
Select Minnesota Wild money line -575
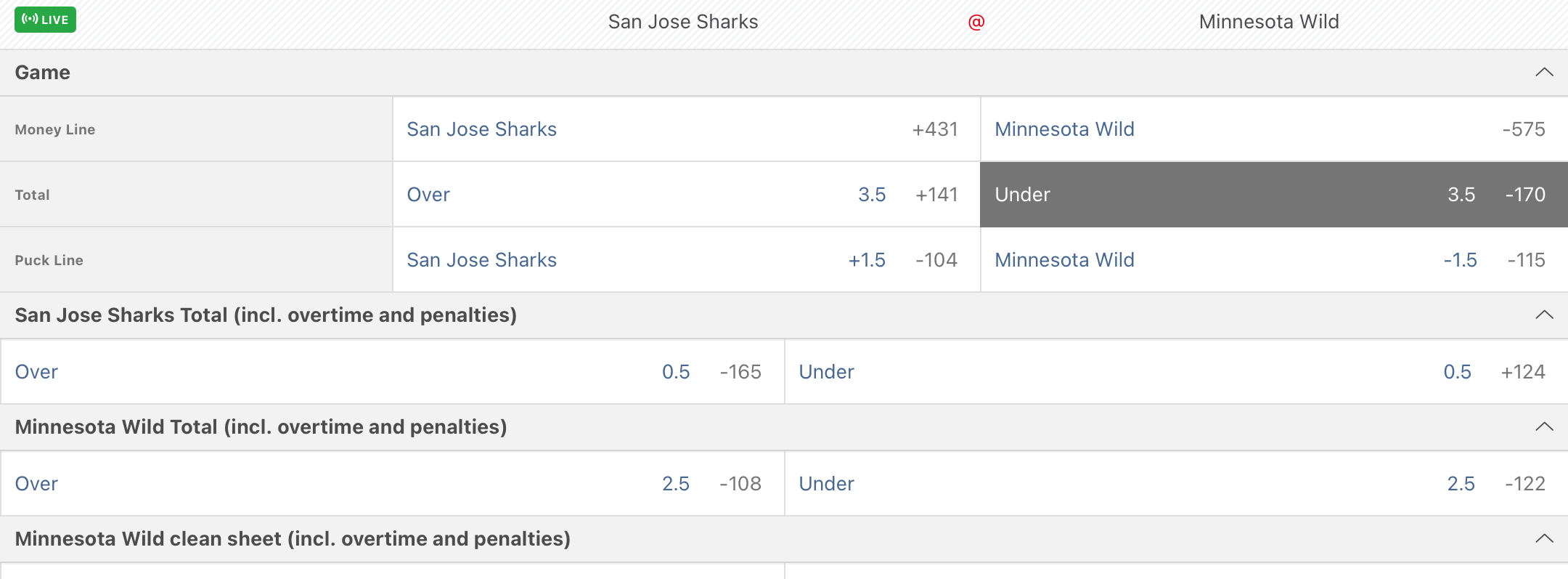[x=1273, y=129]
